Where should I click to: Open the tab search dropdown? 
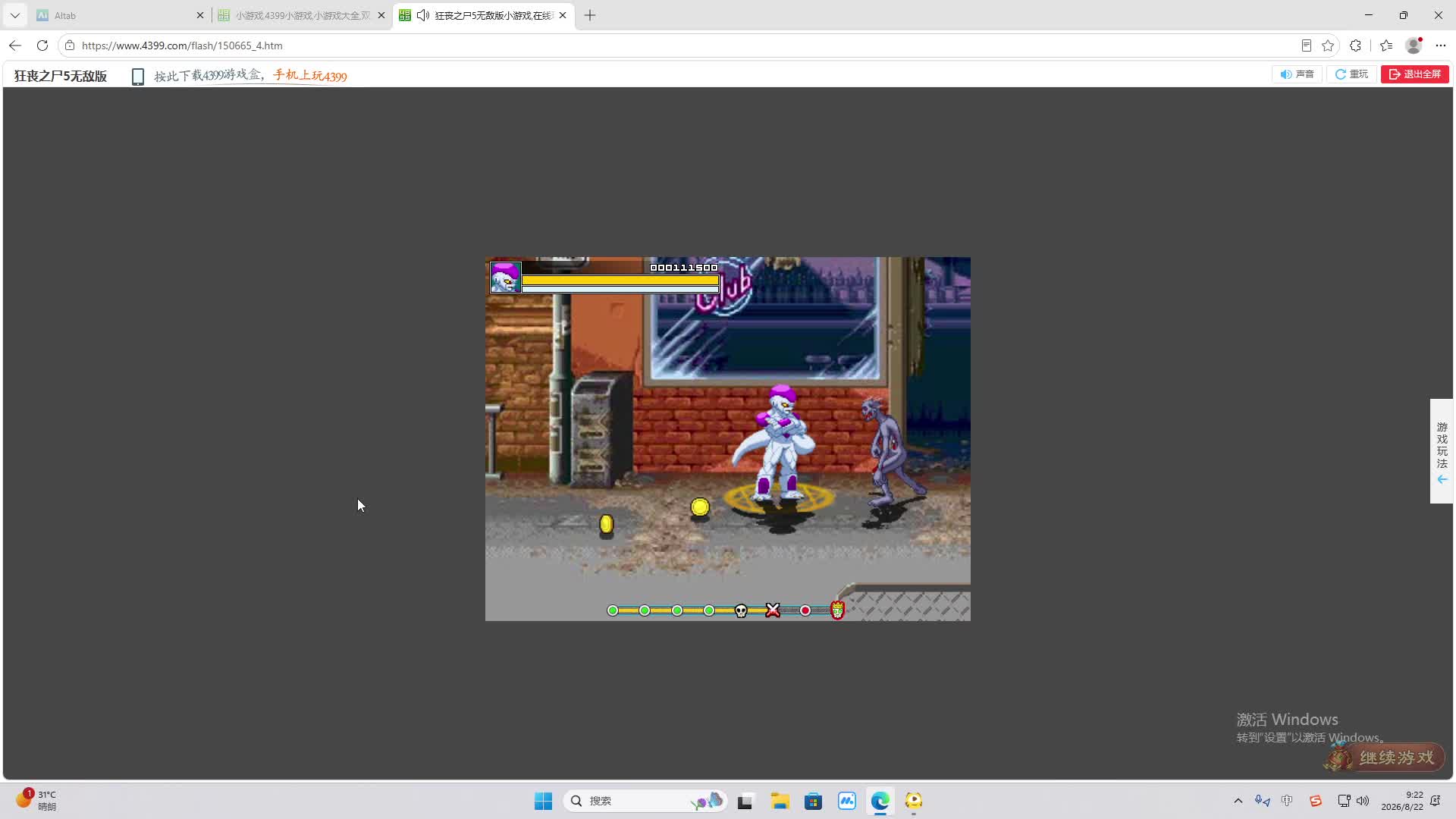click(15, 15)
